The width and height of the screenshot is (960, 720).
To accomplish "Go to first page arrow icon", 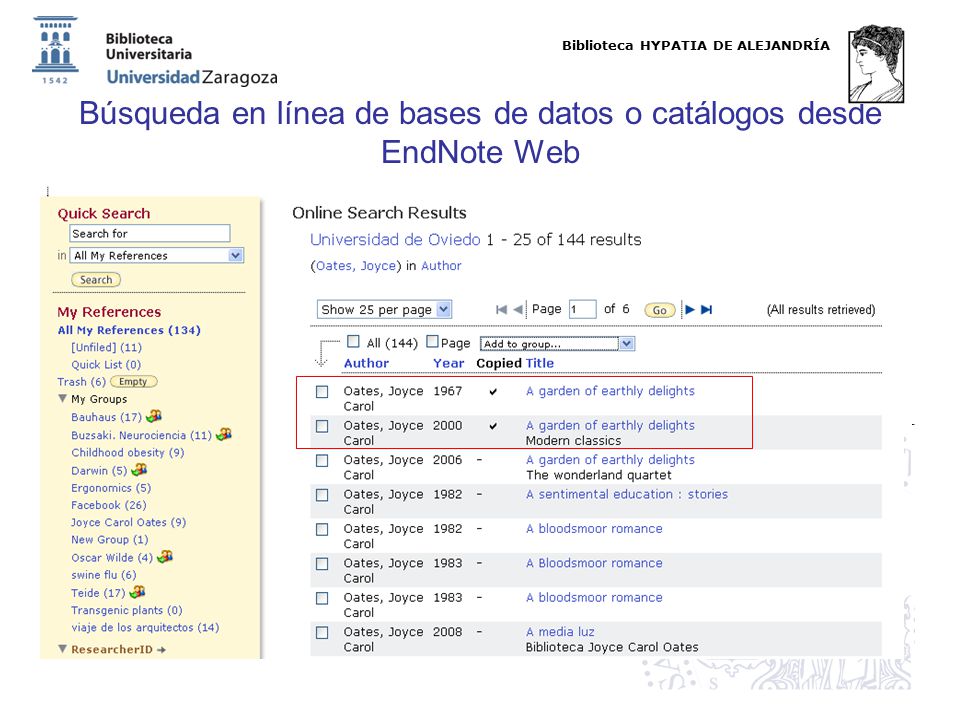I will pos(501,310).
